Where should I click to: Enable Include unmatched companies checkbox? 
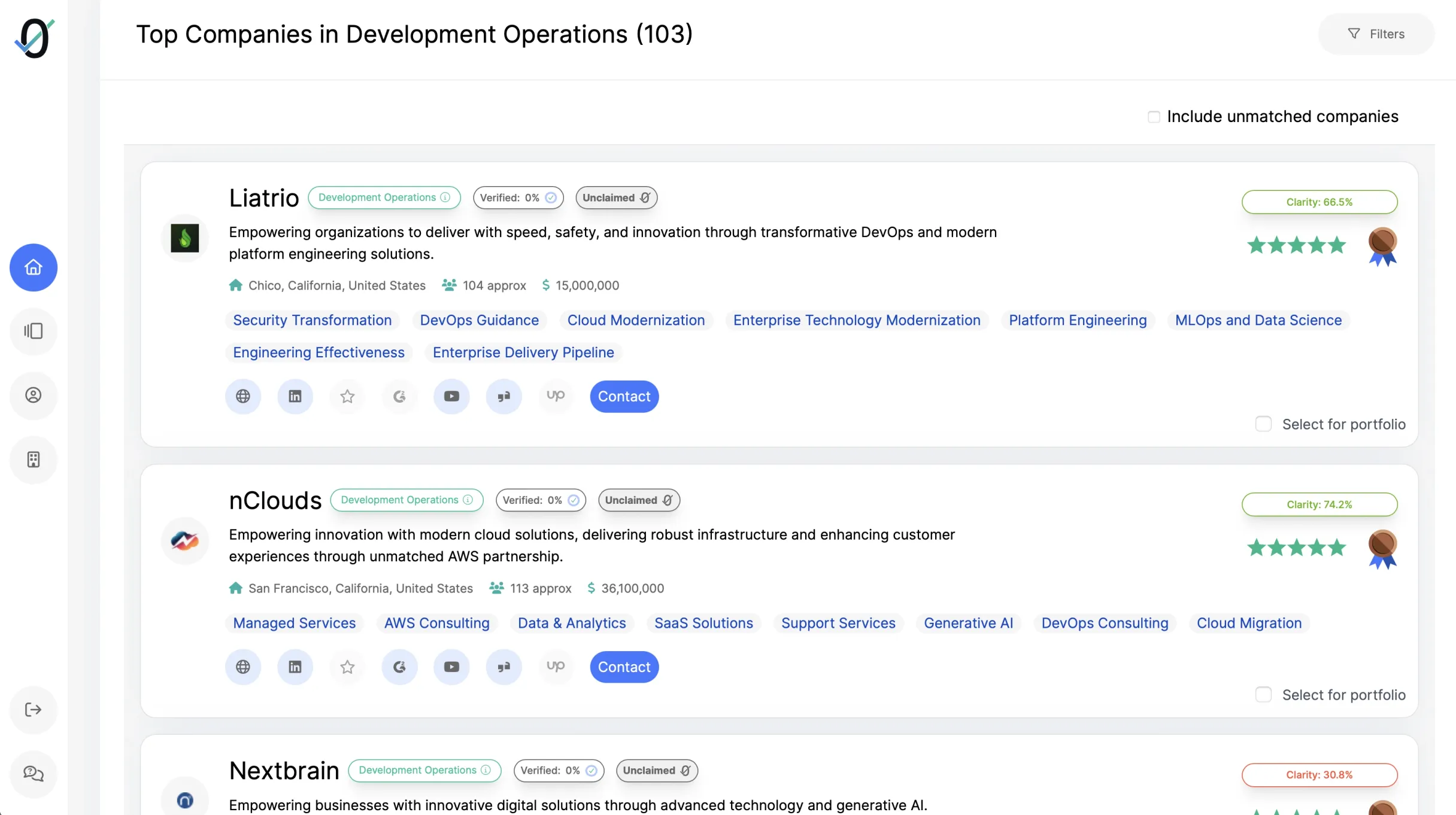[x=1154, y=117]
